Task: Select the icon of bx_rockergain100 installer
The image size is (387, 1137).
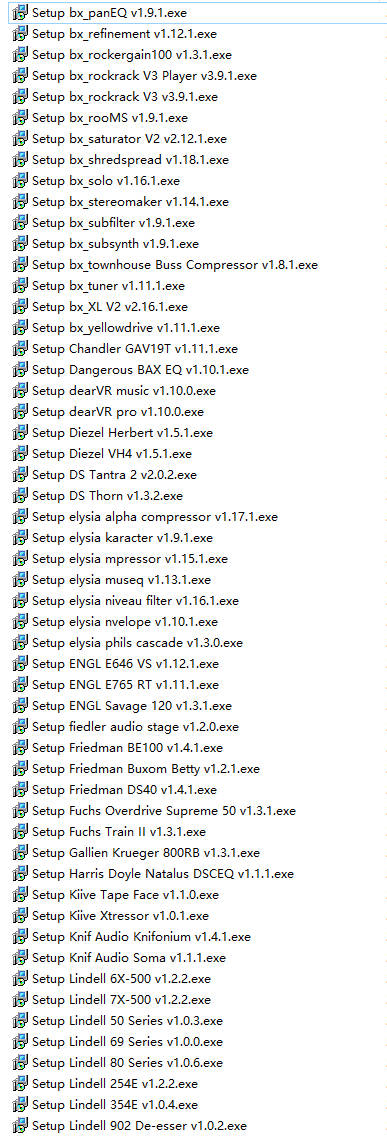Action: pyautogui.click(x=20, y=54)
